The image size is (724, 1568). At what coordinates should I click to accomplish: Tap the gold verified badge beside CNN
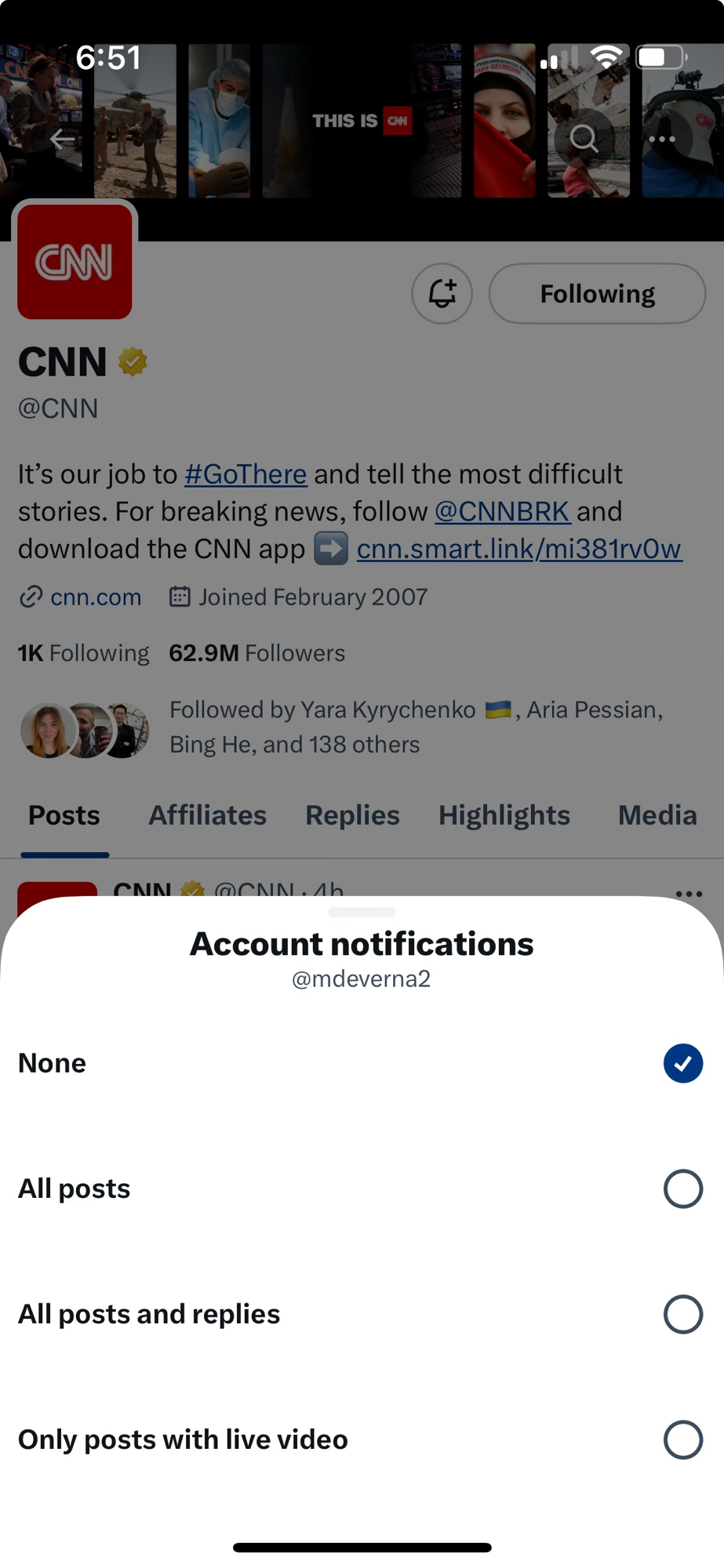[x=133, y=362]
